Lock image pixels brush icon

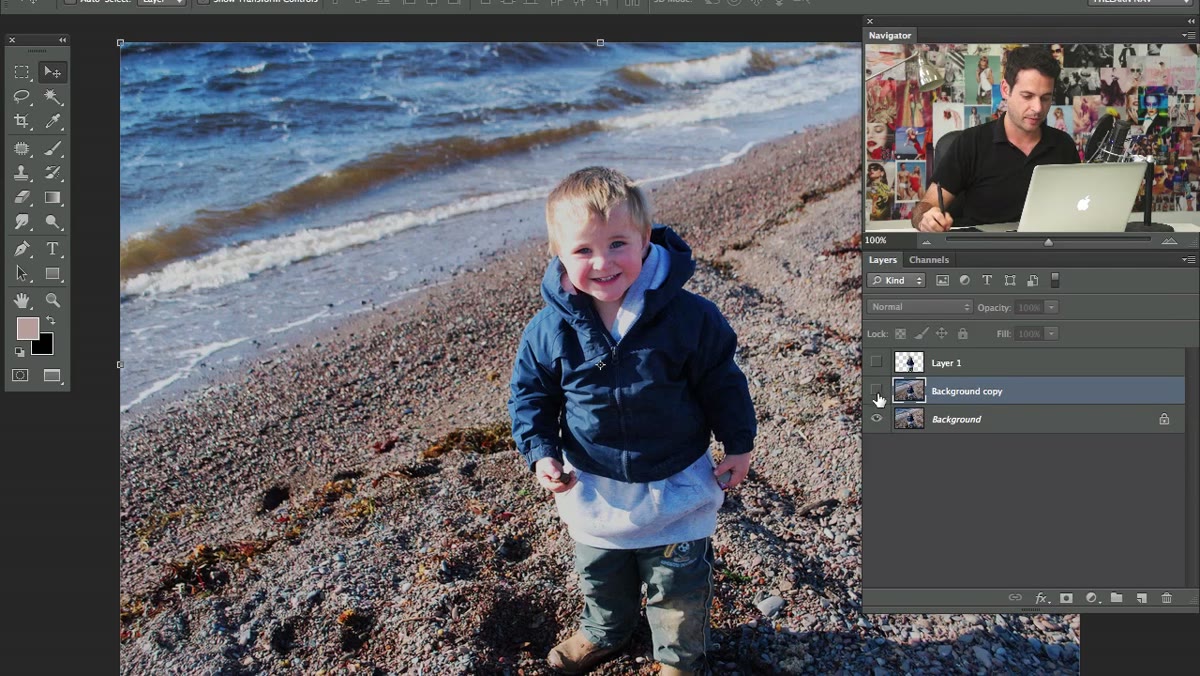[x=921, y=334]
